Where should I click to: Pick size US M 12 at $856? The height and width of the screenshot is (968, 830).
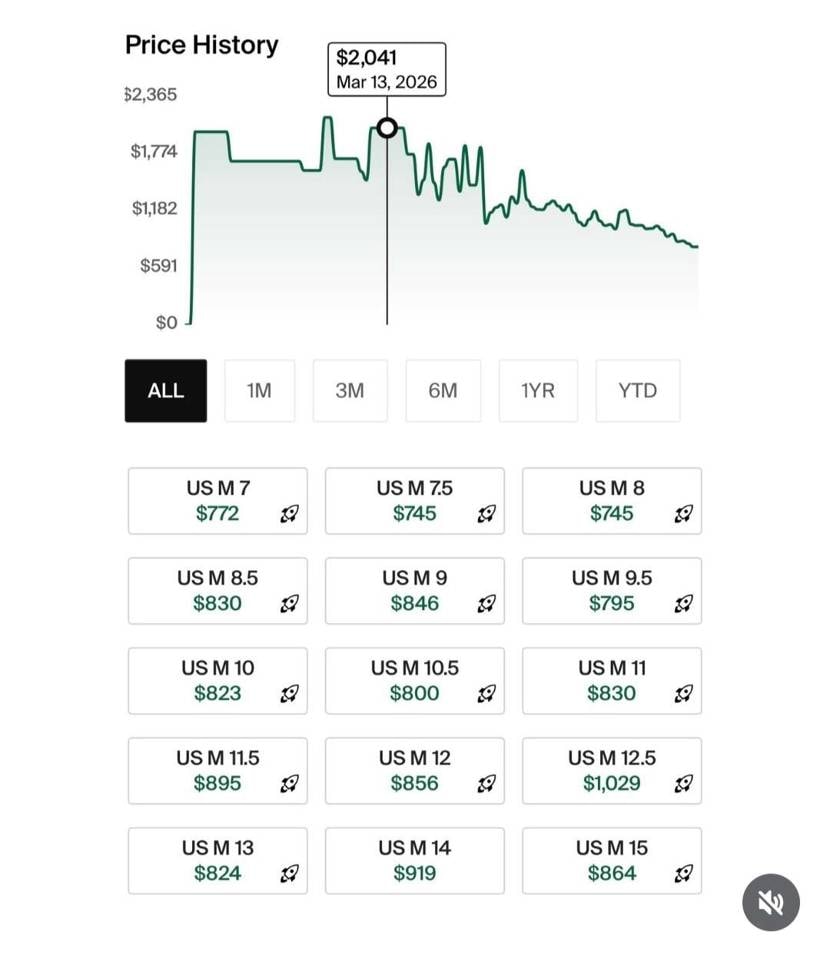click(414, 771)
